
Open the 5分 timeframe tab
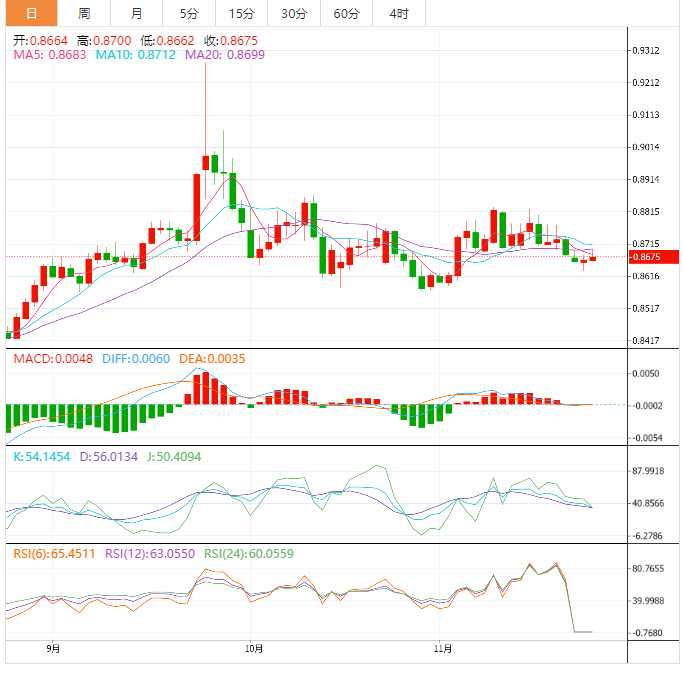(x=189, y=13)
